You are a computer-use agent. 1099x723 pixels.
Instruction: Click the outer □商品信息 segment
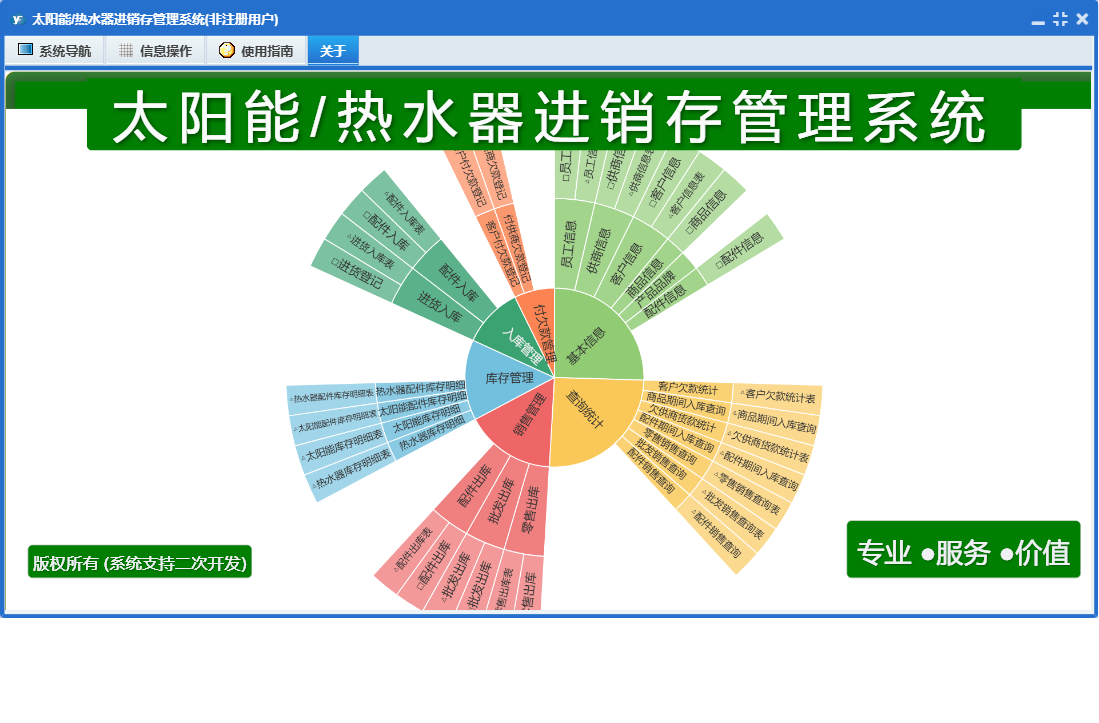click(708, 212)
